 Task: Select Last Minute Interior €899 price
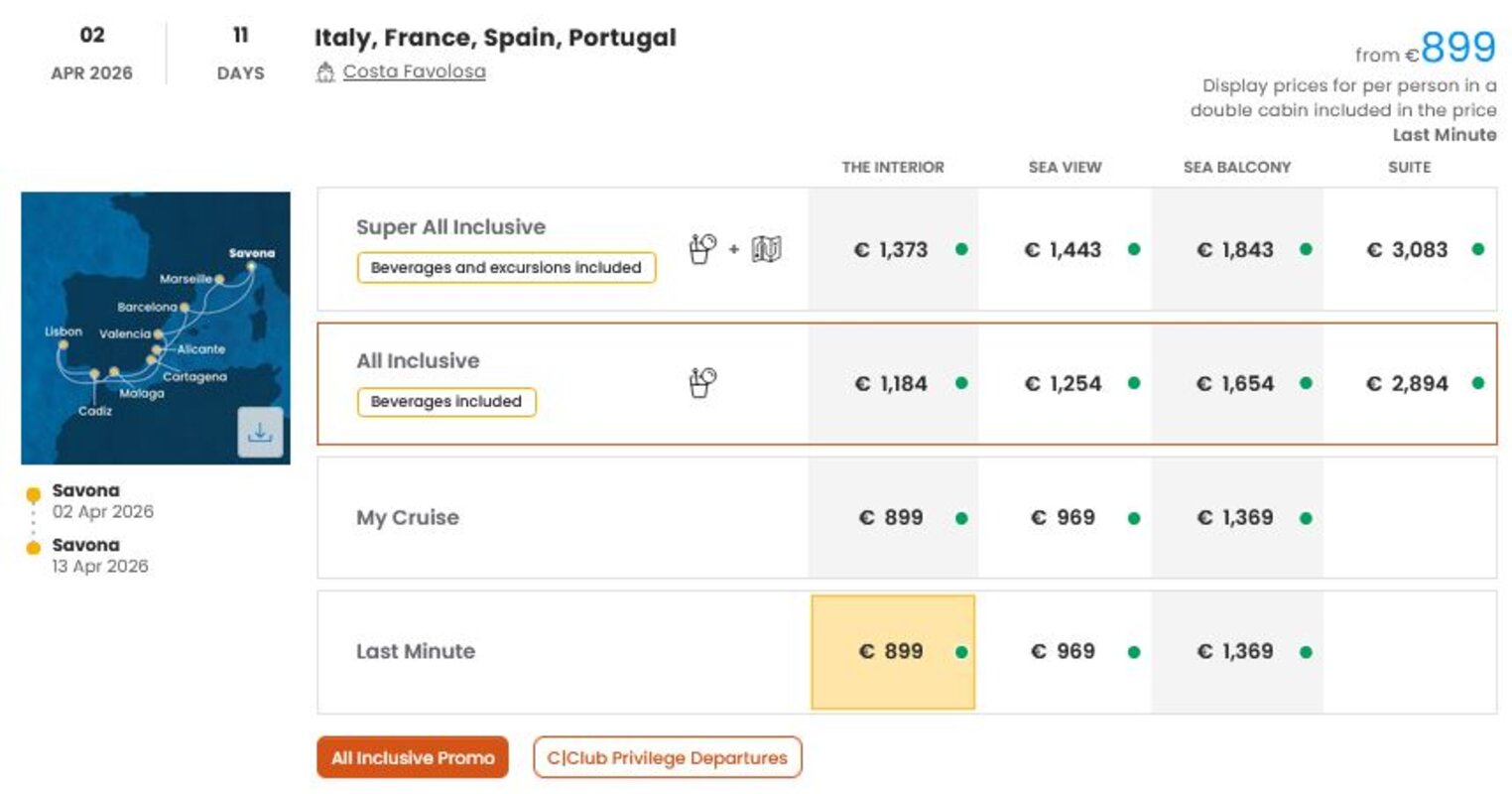coord(892,652)
